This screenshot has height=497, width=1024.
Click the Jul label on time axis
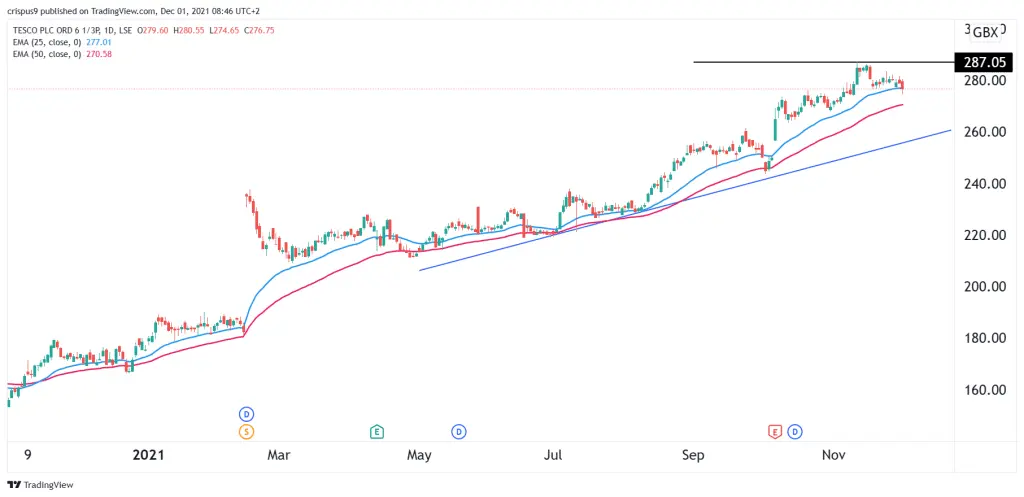point(553,455)
